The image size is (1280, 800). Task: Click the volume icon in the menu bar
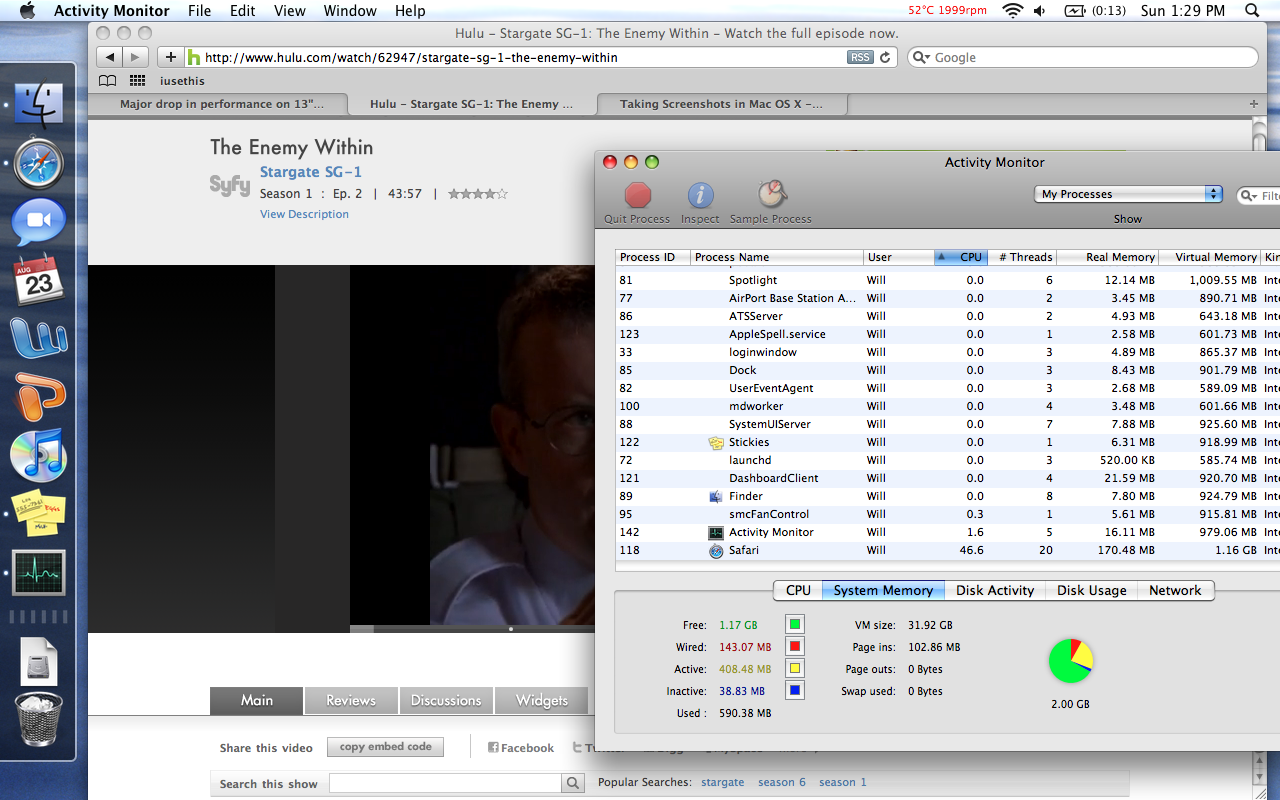click(1040, 11)
